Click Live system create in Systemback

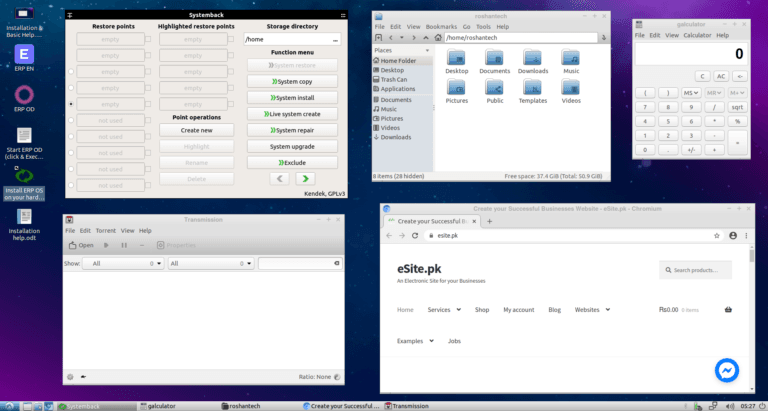(292, 114)
